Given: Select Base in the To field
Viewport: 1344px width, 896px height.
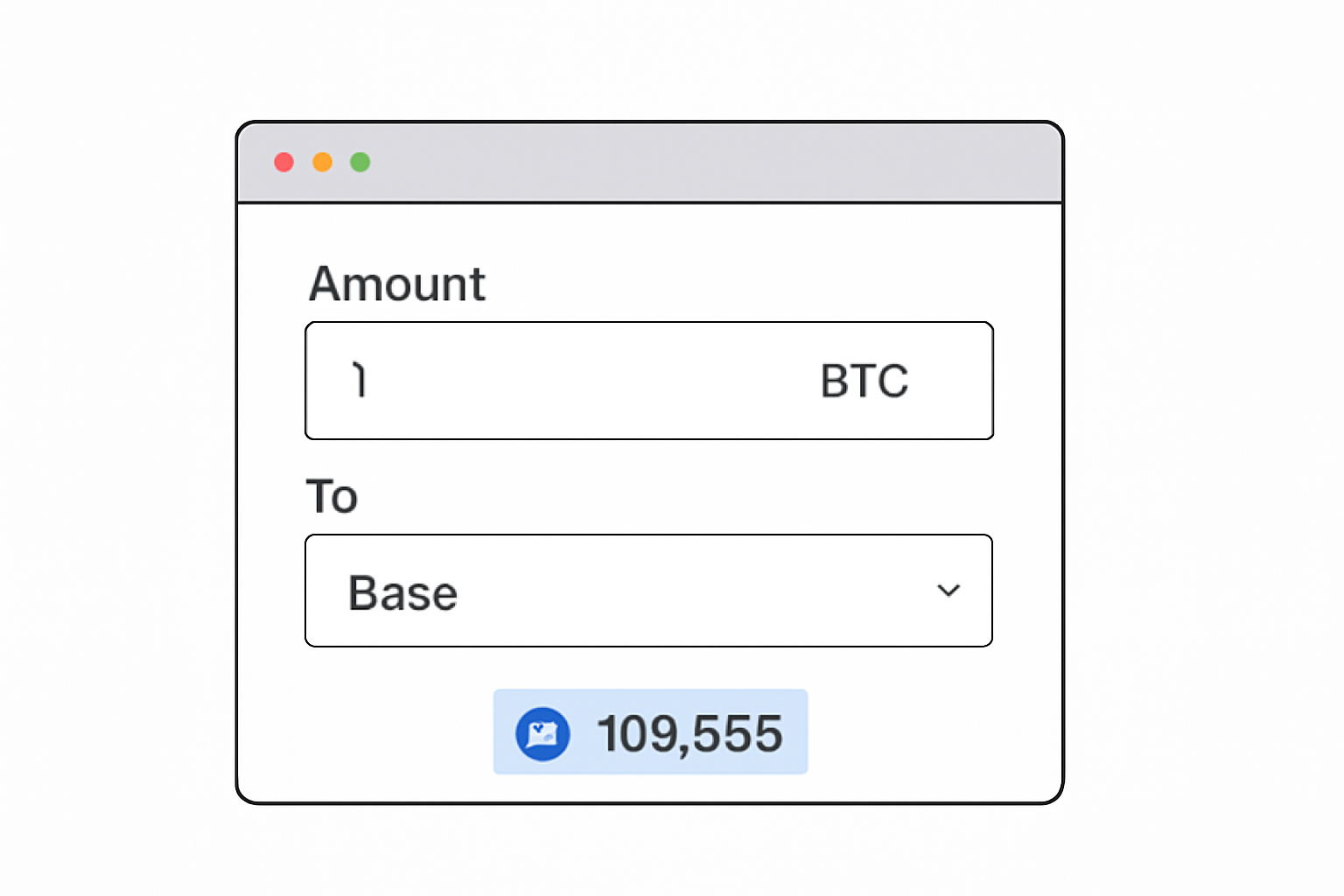Looking at the screenshot, I should [402, 591].
